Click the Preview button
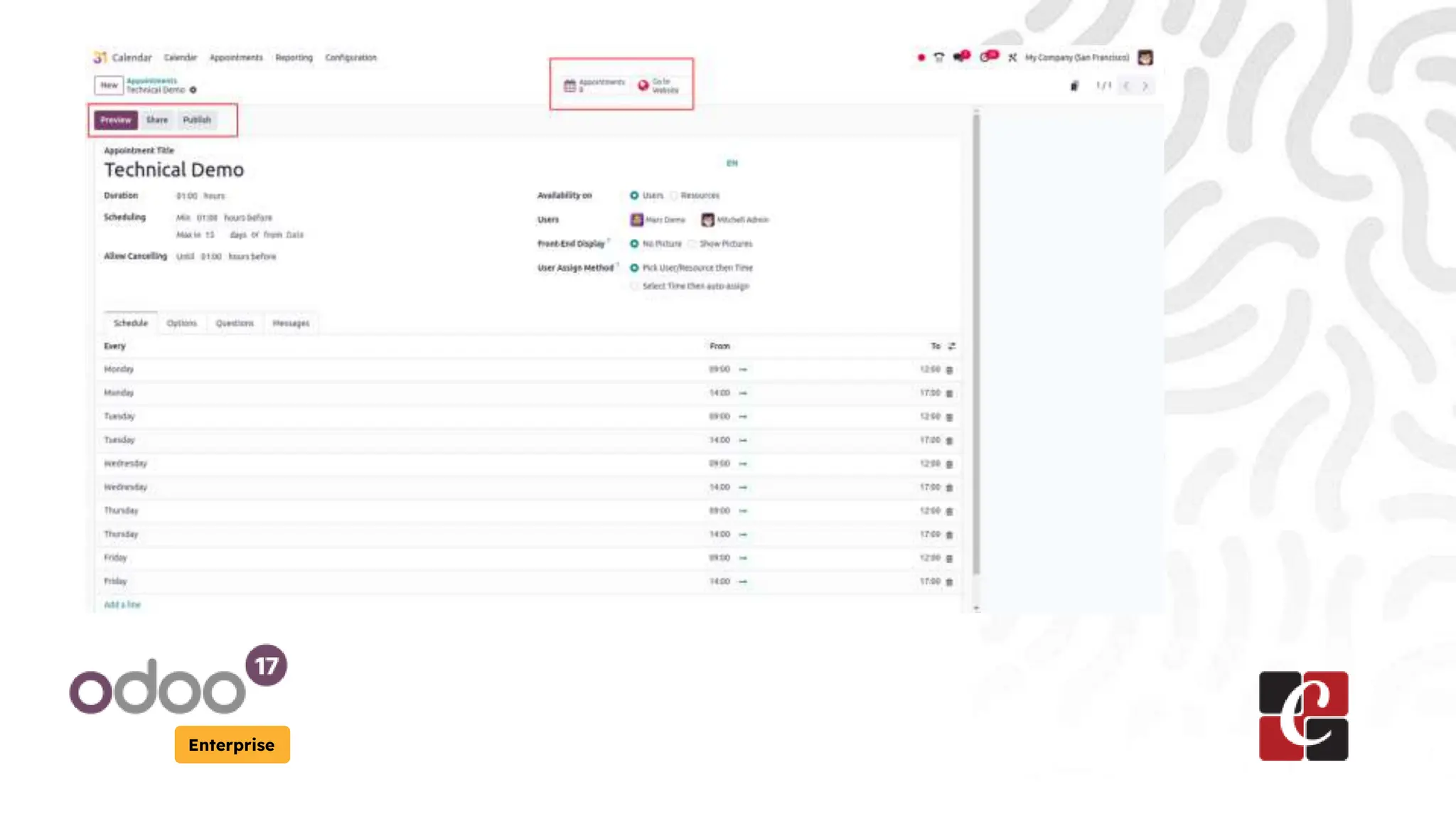This screenshot has width=1456, height=819. coord(115,120)
